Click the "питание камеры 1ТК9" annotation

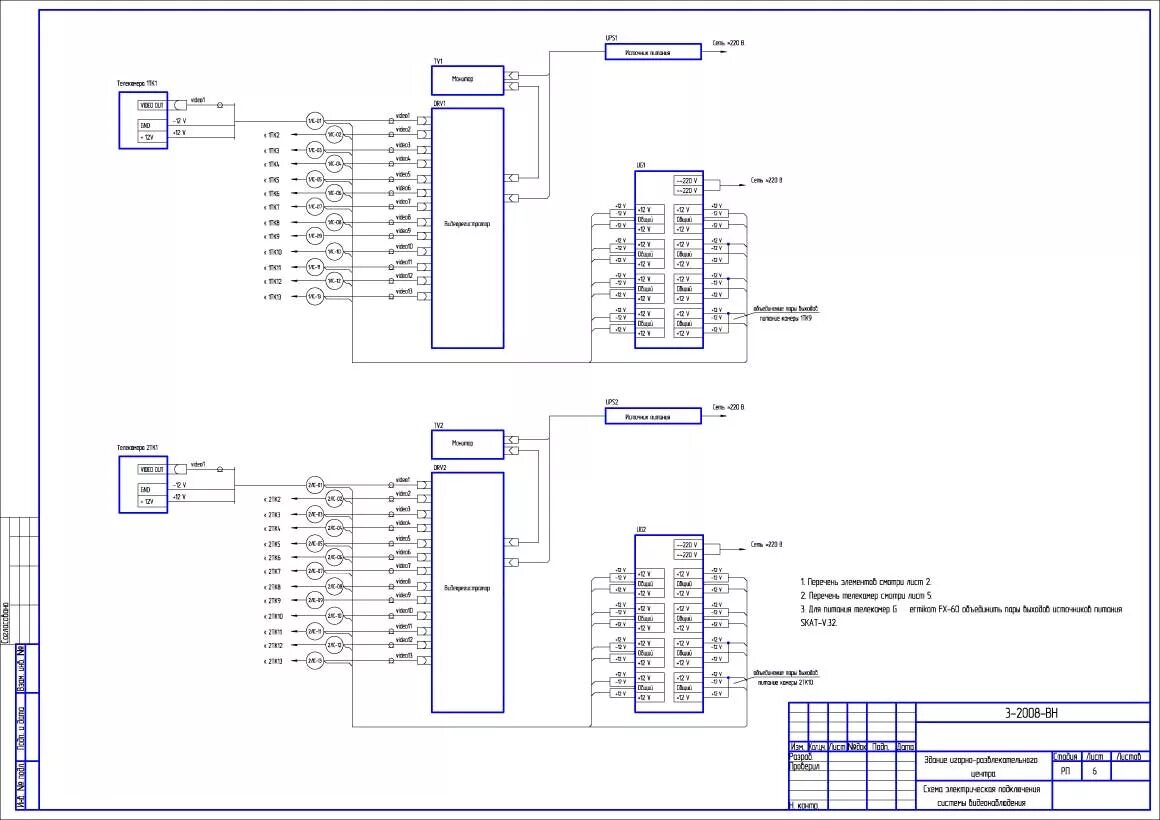pos(786,318)
